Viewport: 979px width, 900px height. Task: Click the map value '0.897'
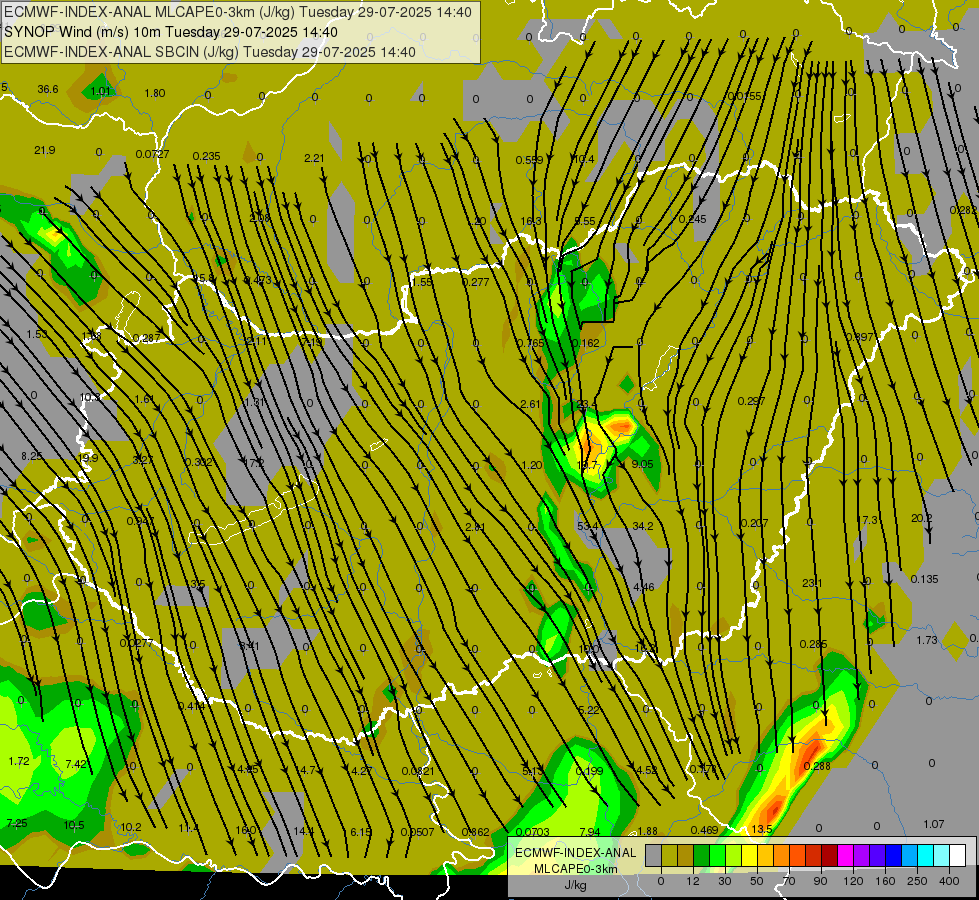click(860, 337)
